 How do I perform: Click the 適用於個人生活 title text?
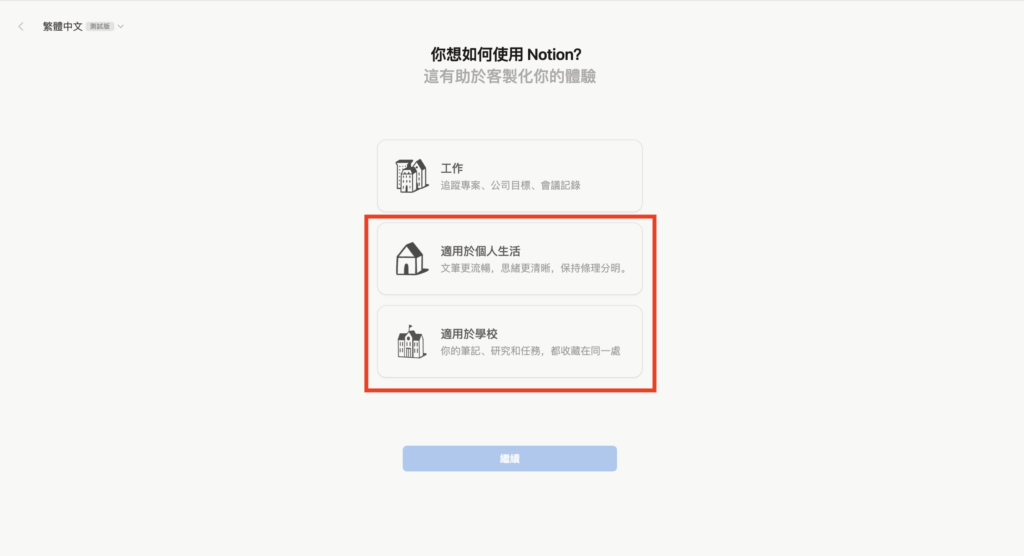coord(480,252)
